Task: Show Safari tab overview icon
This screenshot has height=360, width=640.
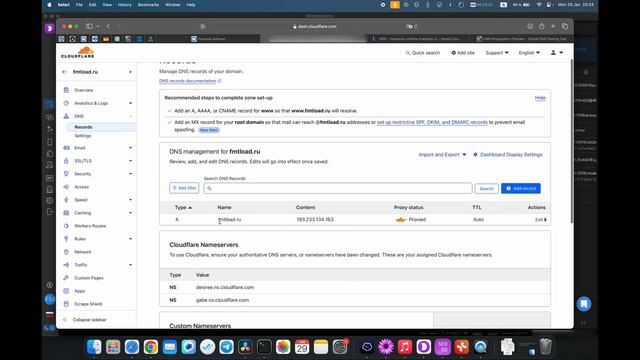Action: (x=565, y=26)
